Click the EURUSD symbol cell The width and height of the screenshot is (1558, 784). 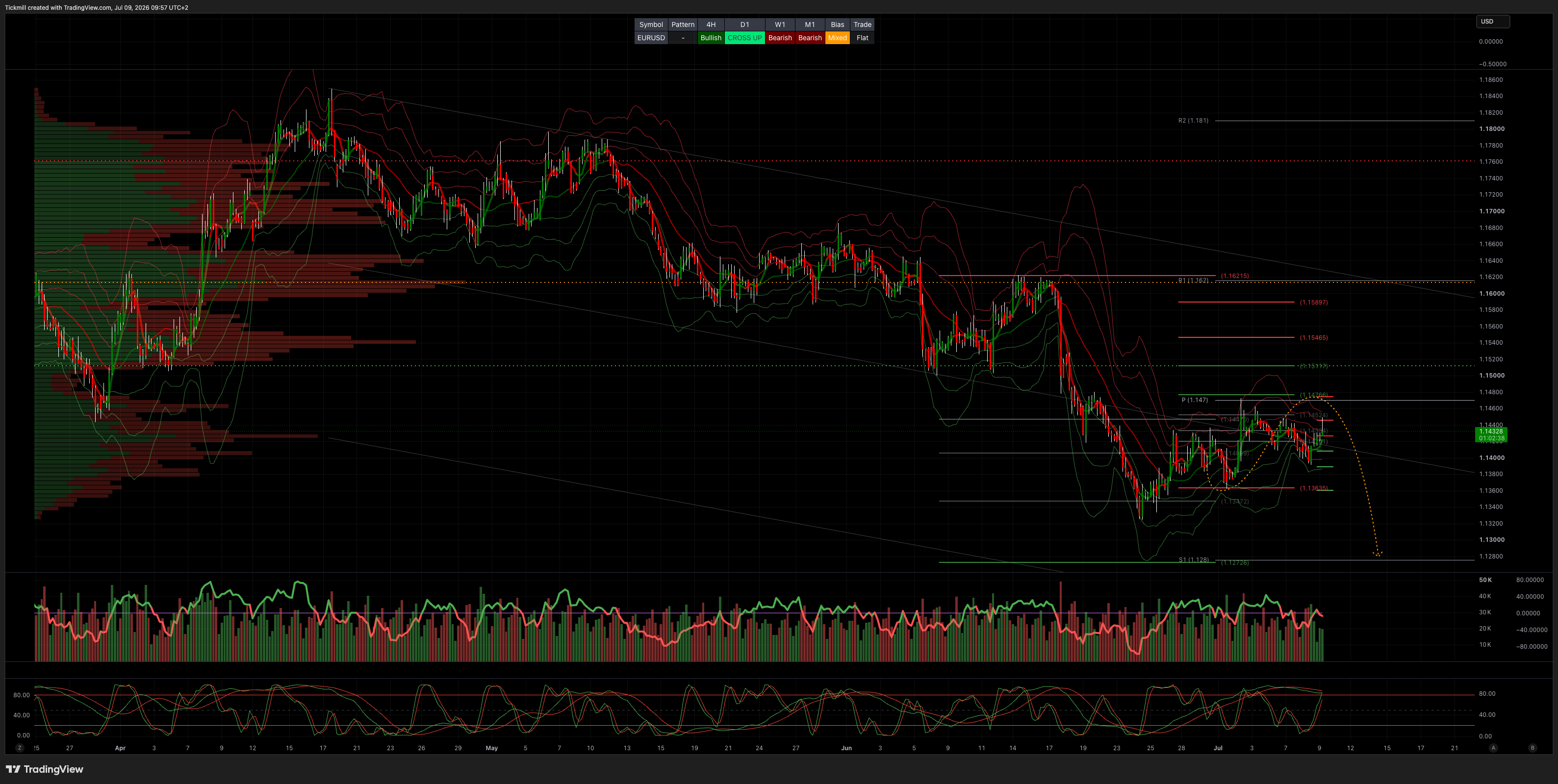[651, 38]
